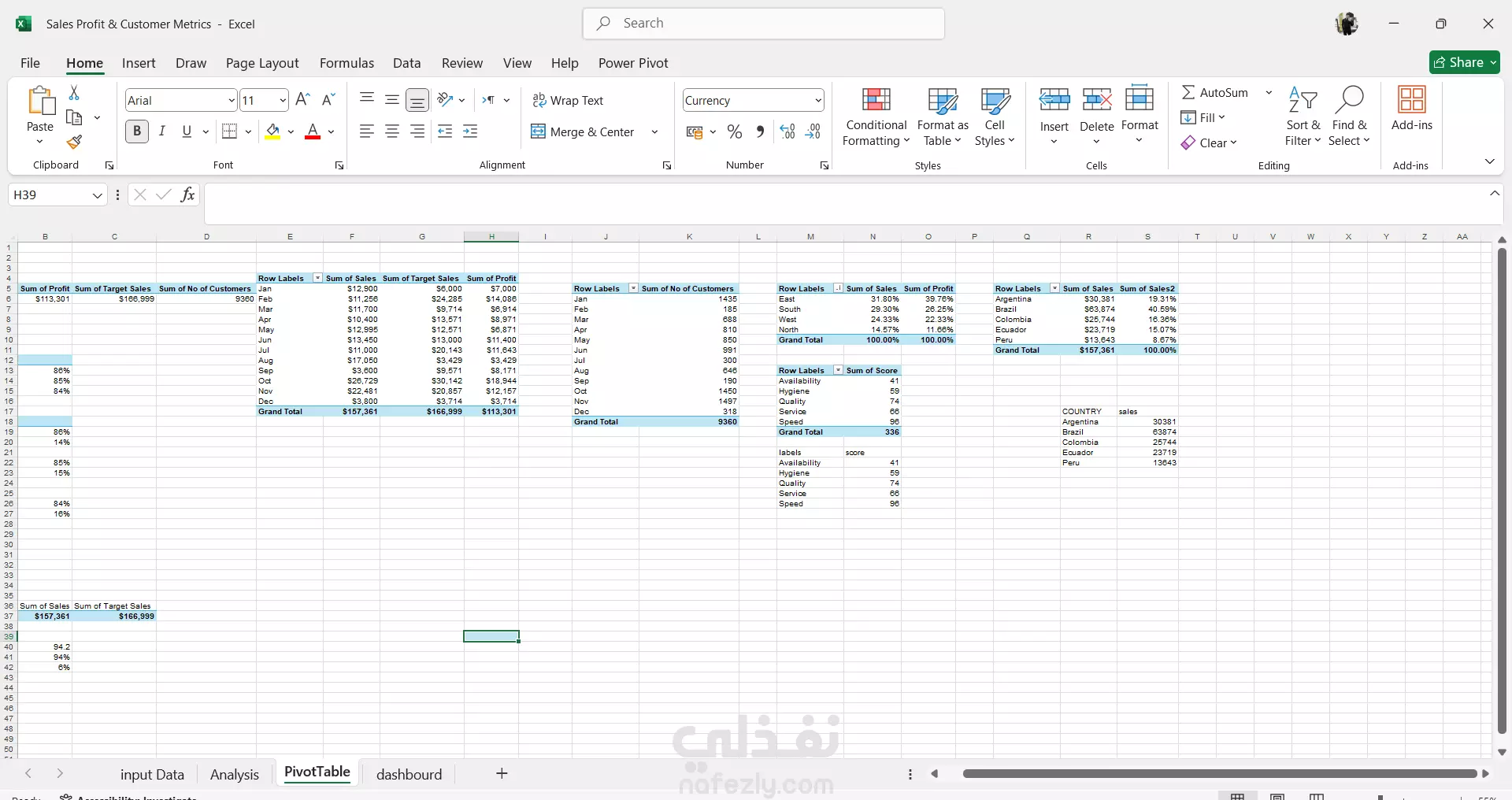Click the Accounting Number Format icon

(x=695, y=132)
